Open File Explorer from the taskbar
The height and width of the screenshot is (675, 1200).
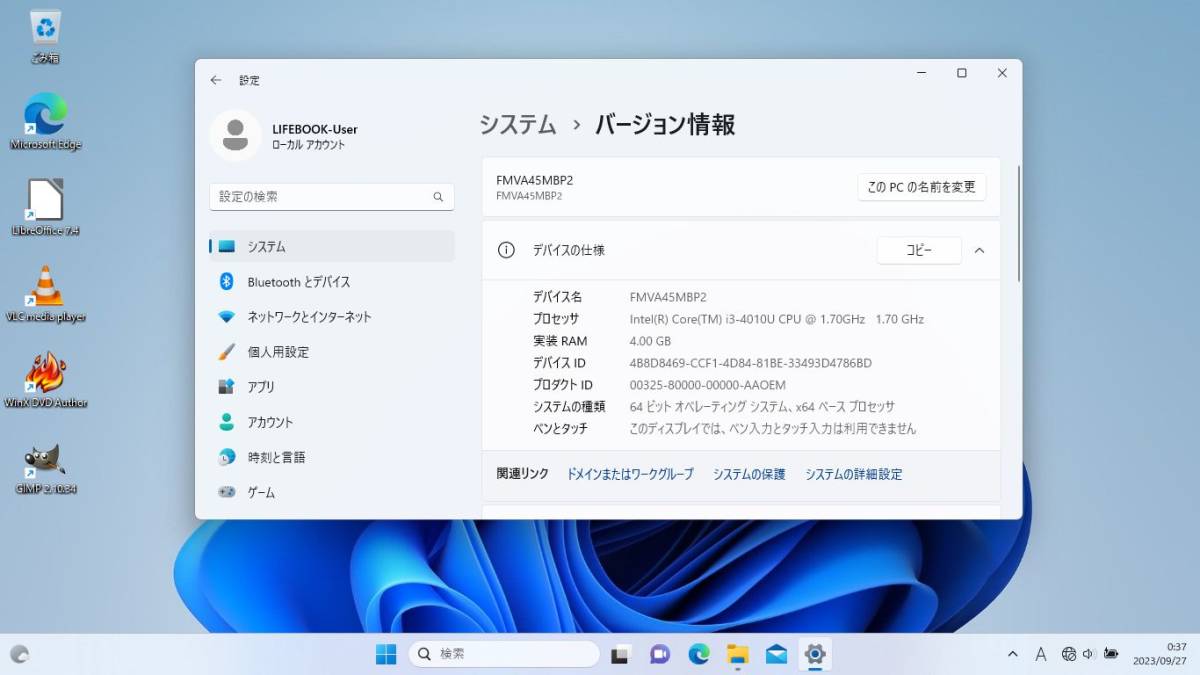click(738, 654)
